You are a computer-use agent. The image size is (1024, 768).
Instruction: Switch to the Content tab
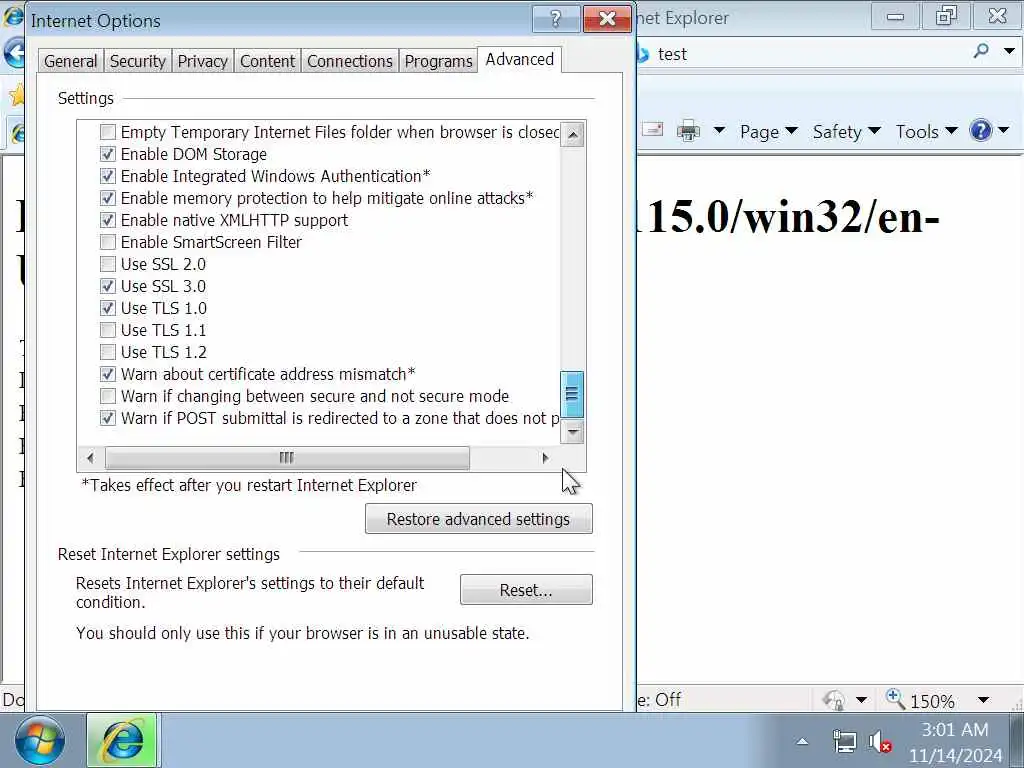(267, 61)
